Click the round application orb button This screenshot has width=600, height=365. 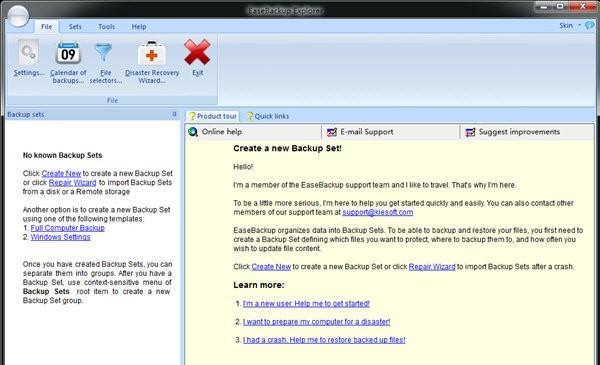click(x=18, y=16)
